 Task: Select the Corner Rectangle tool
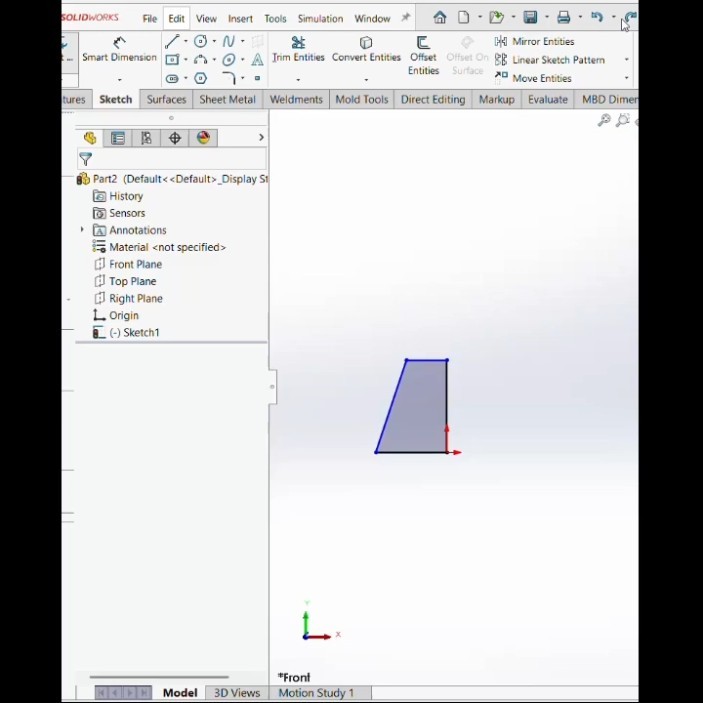(x=172, y=60)
